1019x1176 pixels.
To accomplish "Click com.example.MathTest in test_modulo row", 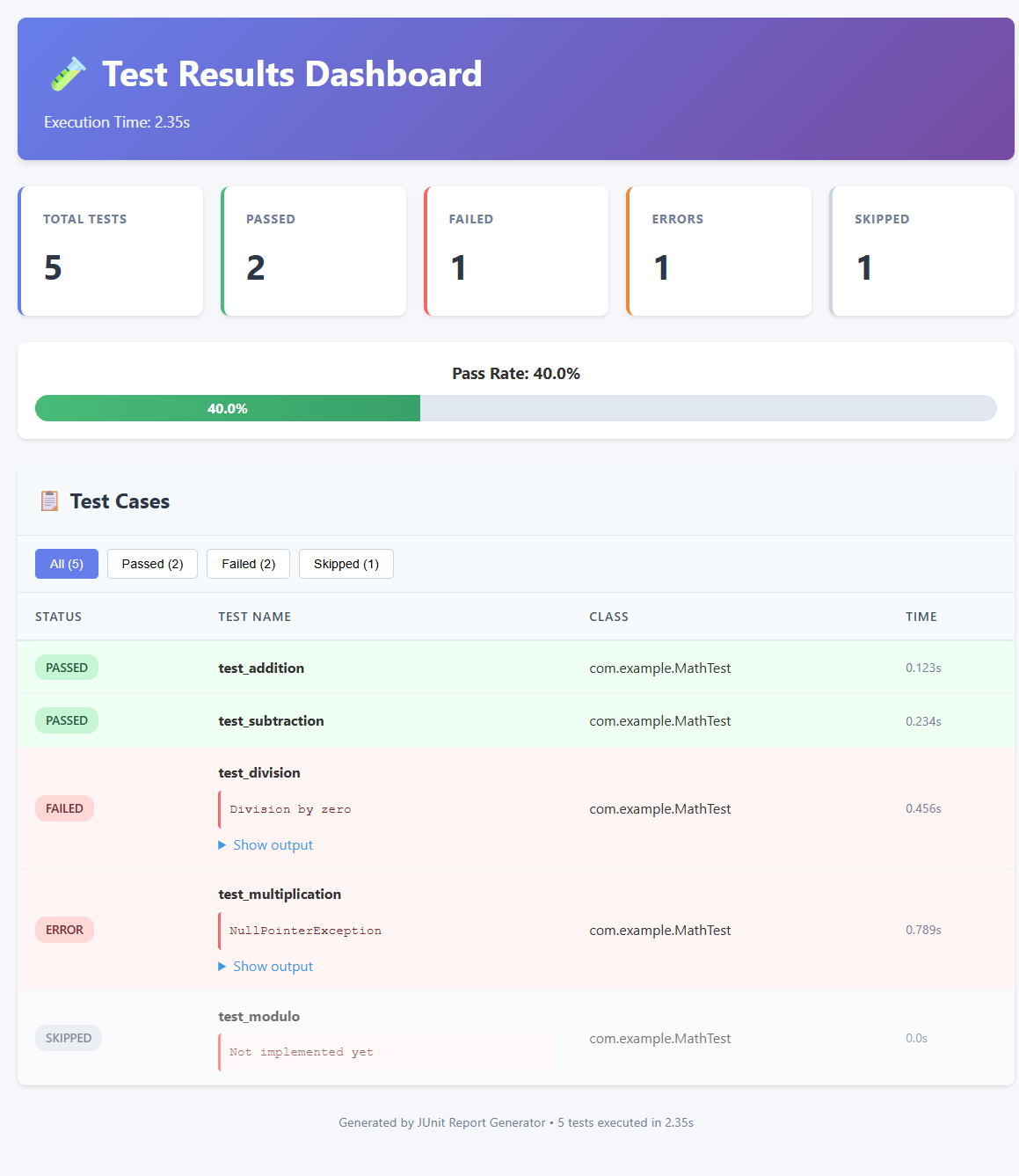I will 660,1038.
